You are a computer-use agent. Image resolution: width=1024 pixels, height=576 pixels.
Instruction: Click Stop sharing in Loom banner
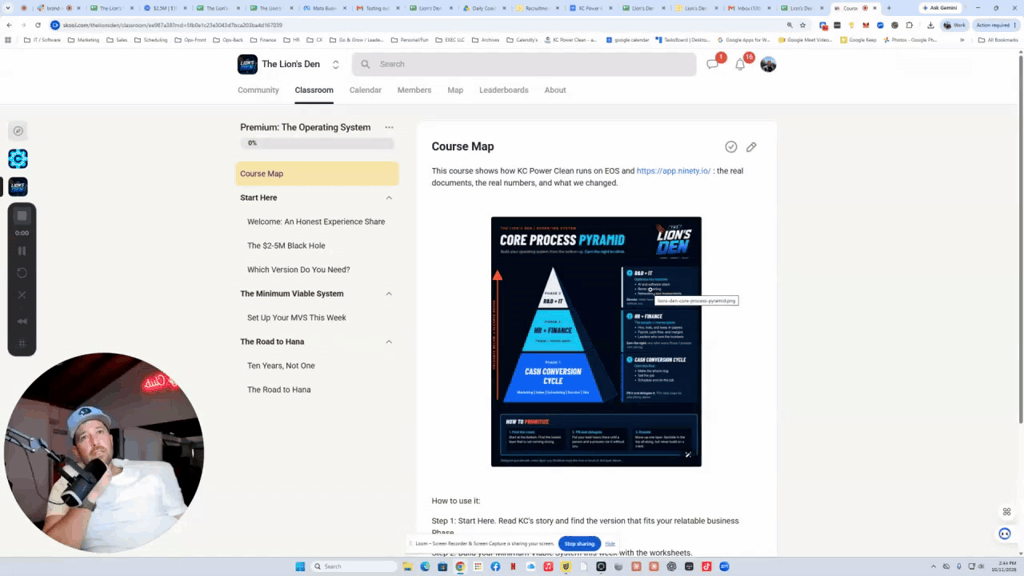click(579, 543)
